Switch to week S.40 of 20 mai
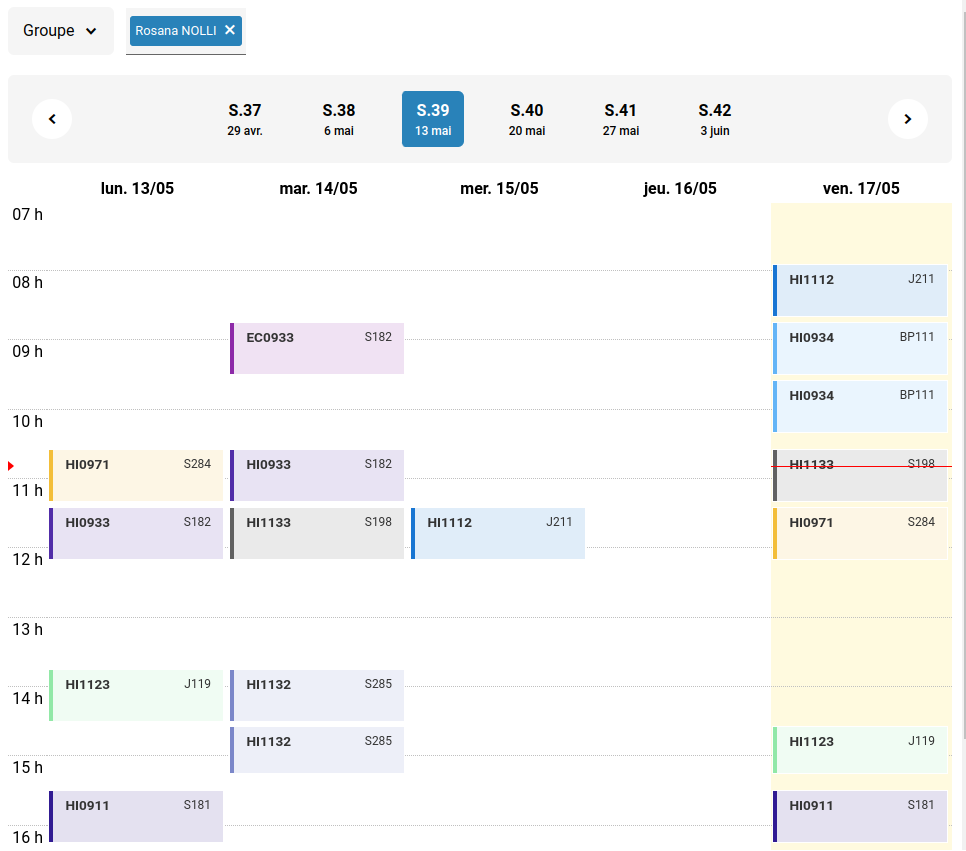This screenshot has height=851, width=966. point(527,119)
